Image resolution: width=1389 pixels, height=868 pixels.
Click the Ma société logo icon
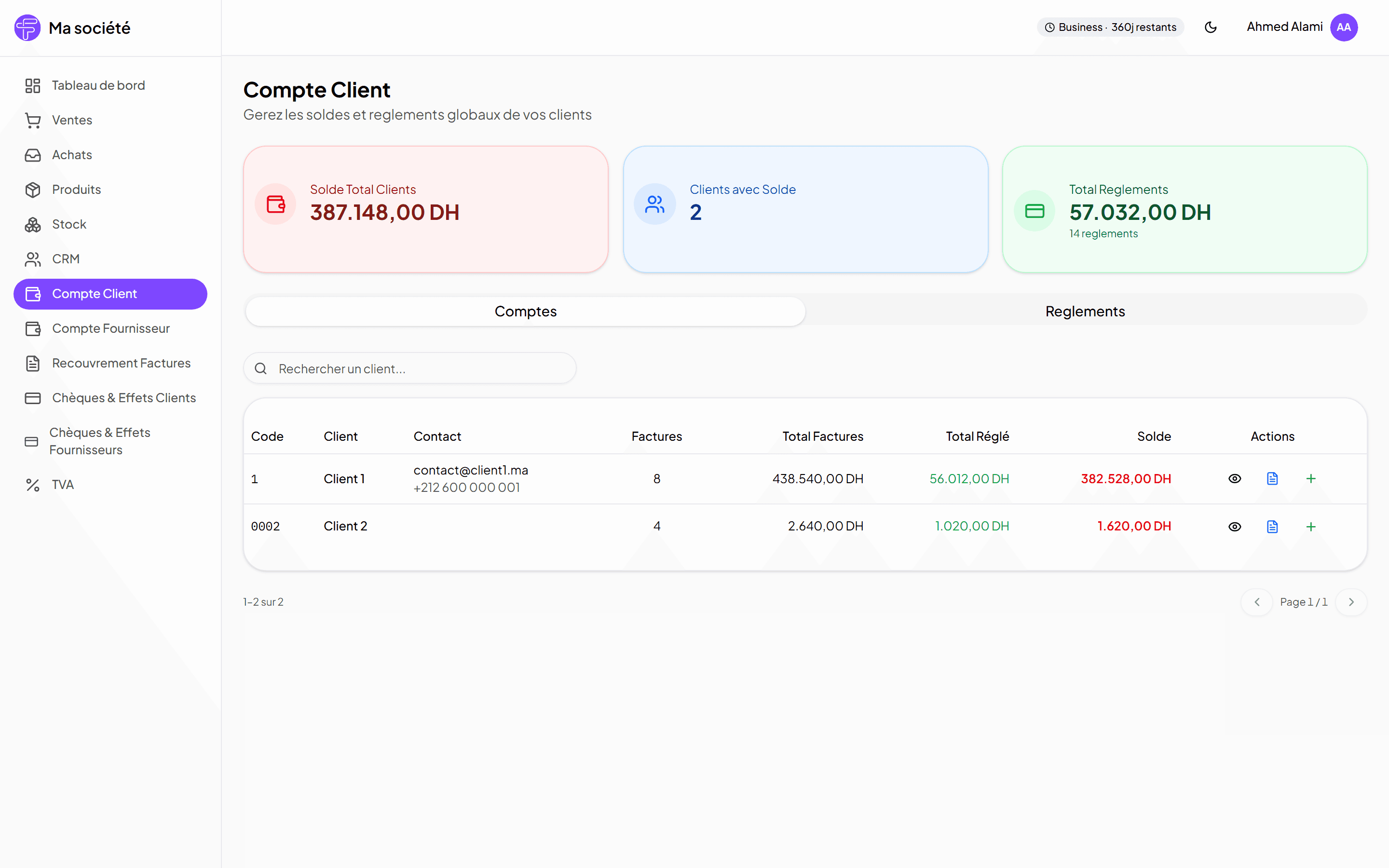coord(27,27)
